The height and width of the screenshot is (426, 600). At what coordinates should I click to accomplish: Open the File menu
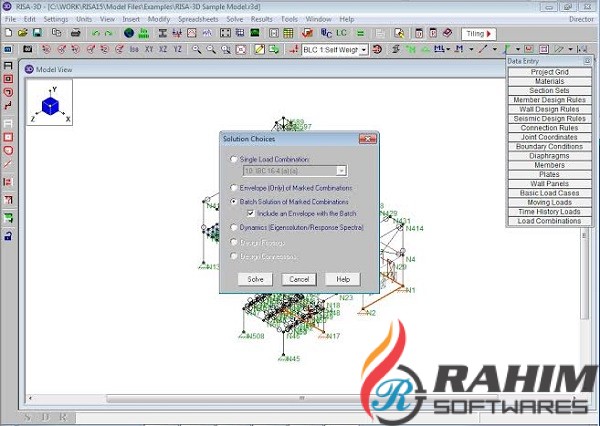(x=10, y=19)
